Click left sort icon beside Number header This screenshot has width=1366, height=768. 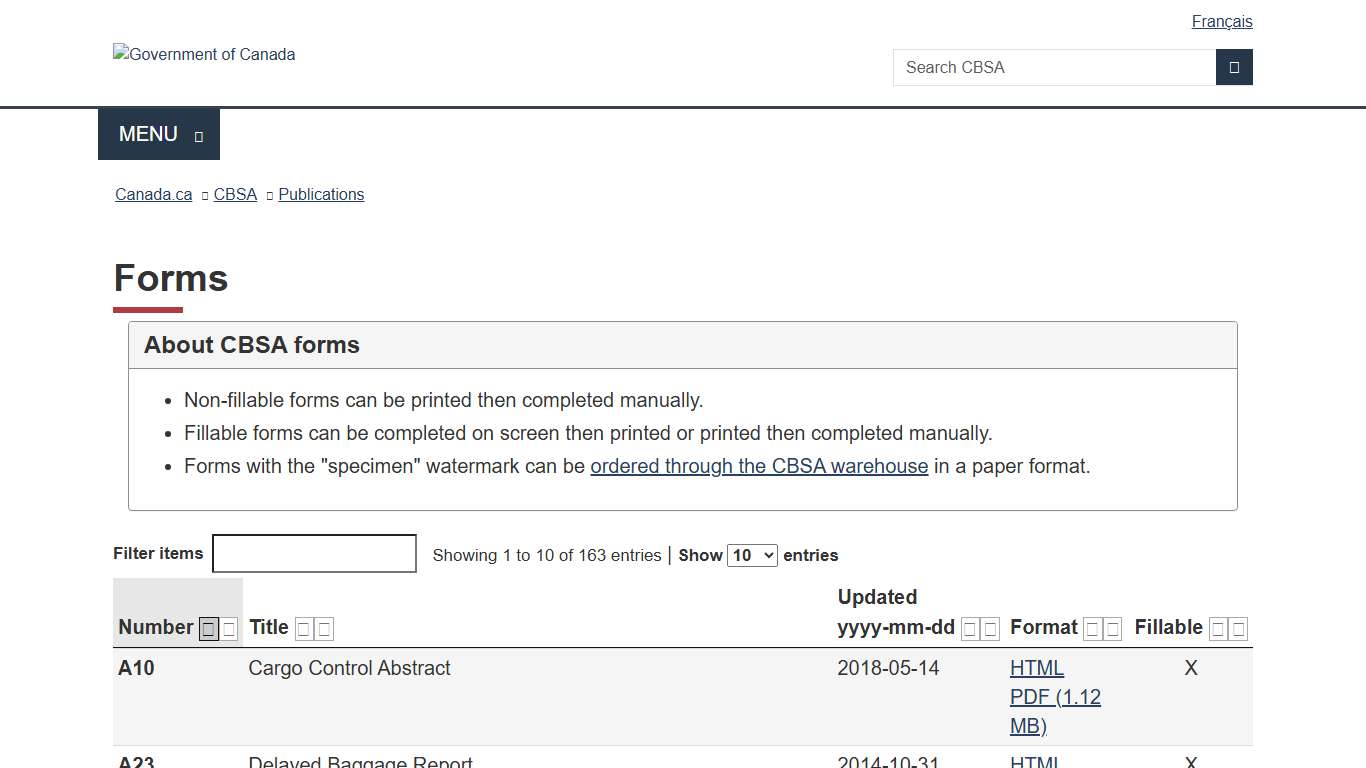point(208,629)
